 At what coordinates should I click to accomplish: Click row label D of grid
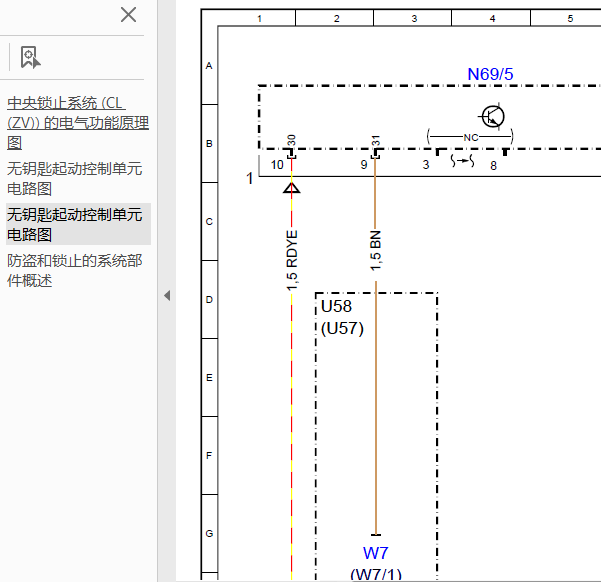tap(209, 299)
